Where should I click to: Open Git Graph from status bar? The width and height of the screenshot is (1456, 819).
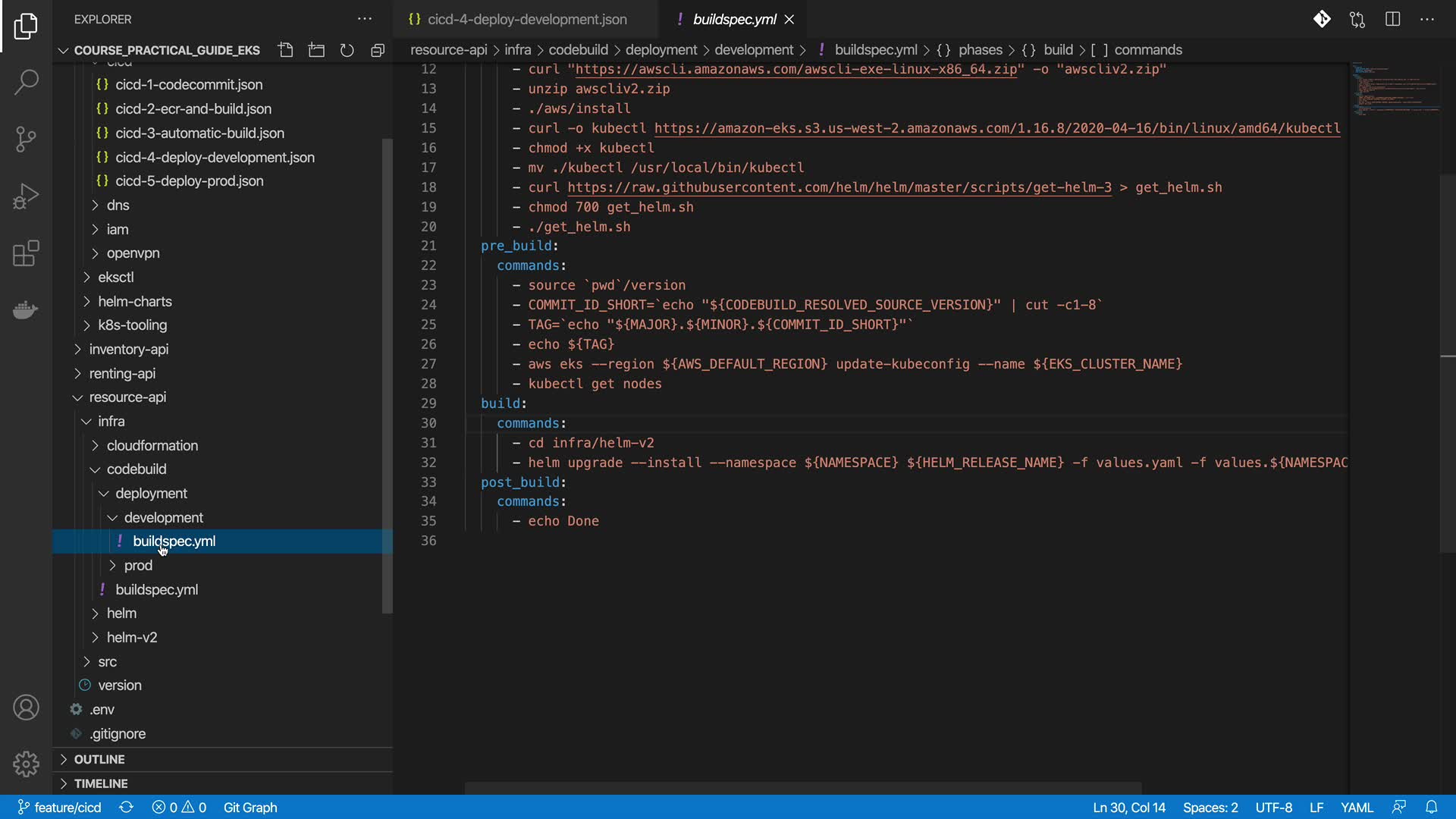250,807
